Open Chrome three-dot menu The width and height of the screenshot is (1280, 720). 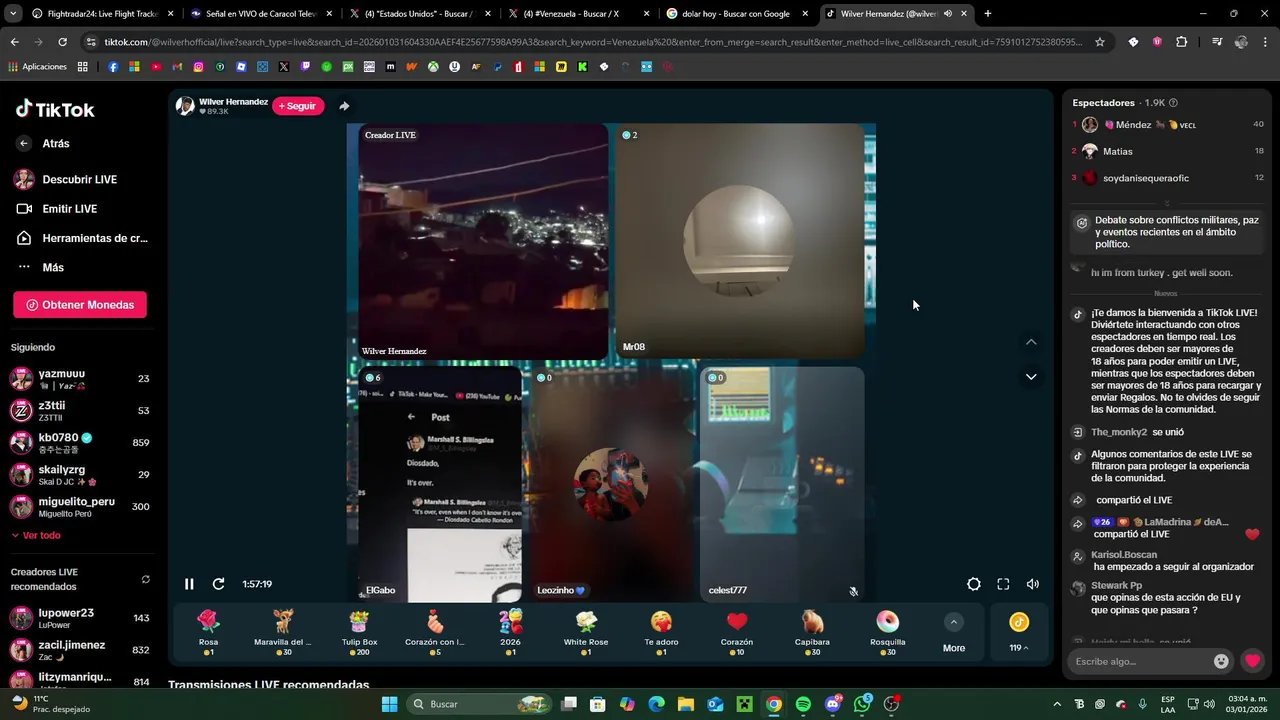(x=1265, y=42)
